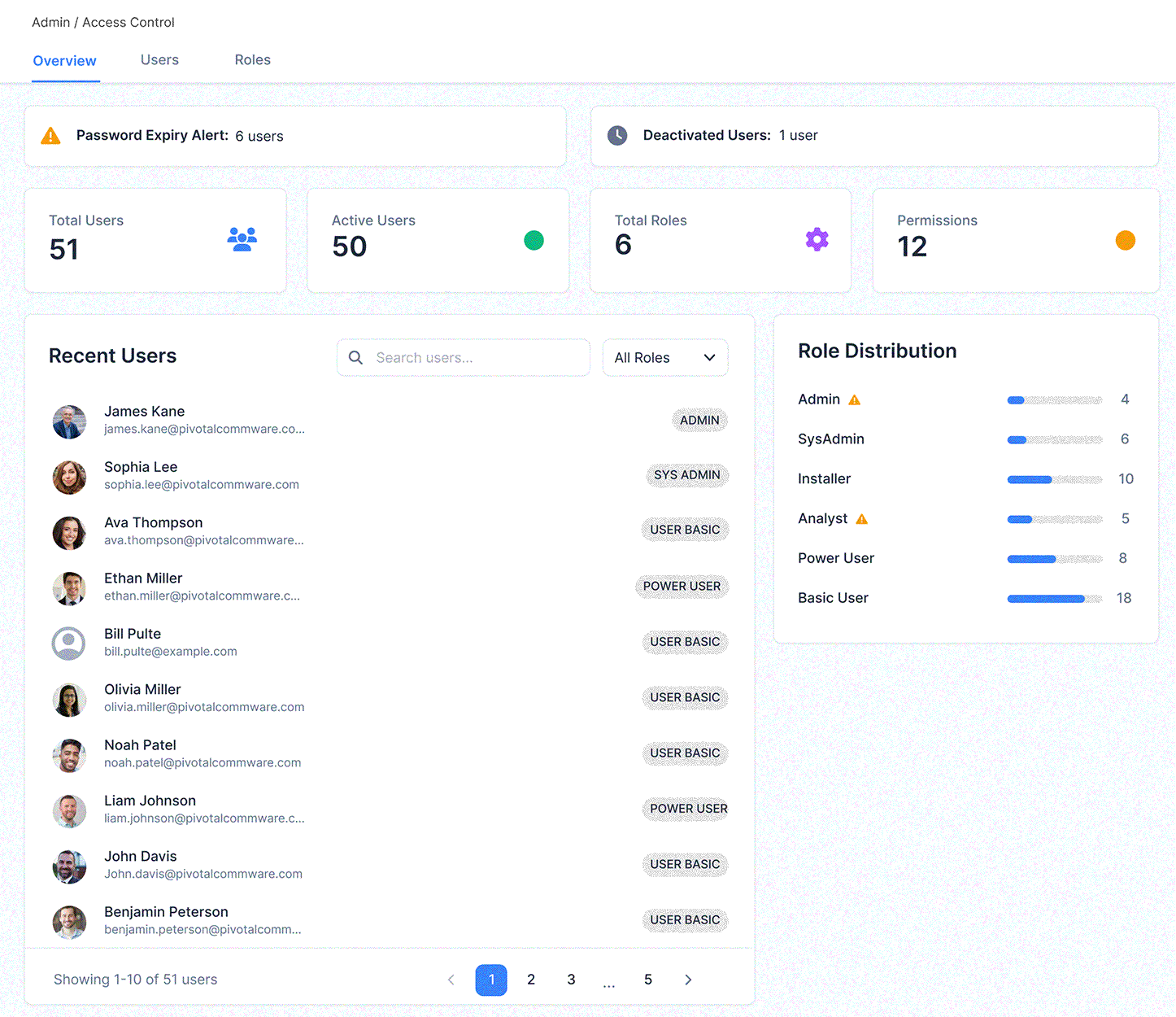This screenshot has width=1176, height=1017.
Task: Jump to page 3 of users
Action: pos(571,980)
